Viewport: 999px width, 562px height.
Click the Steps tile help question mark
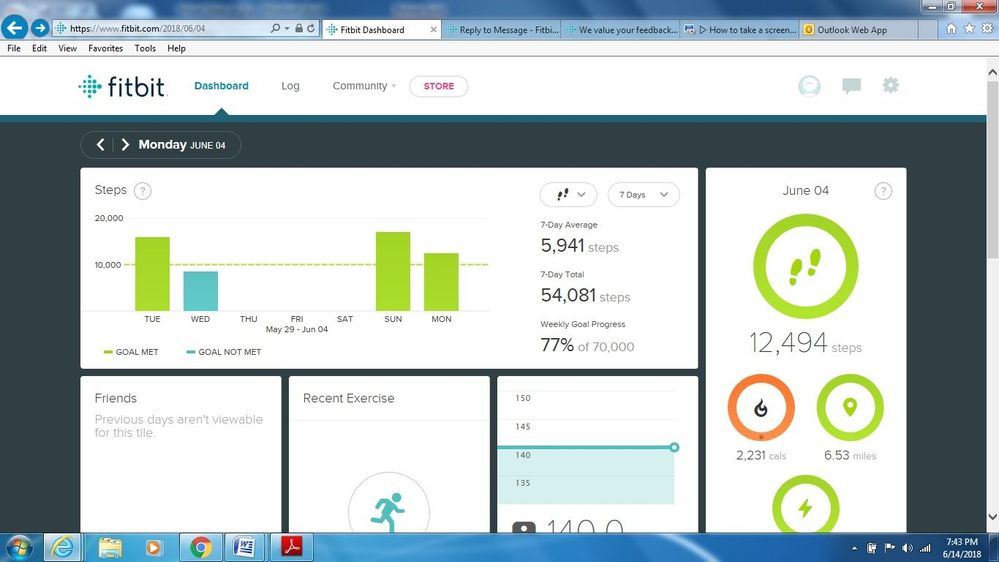click(143, 191)
